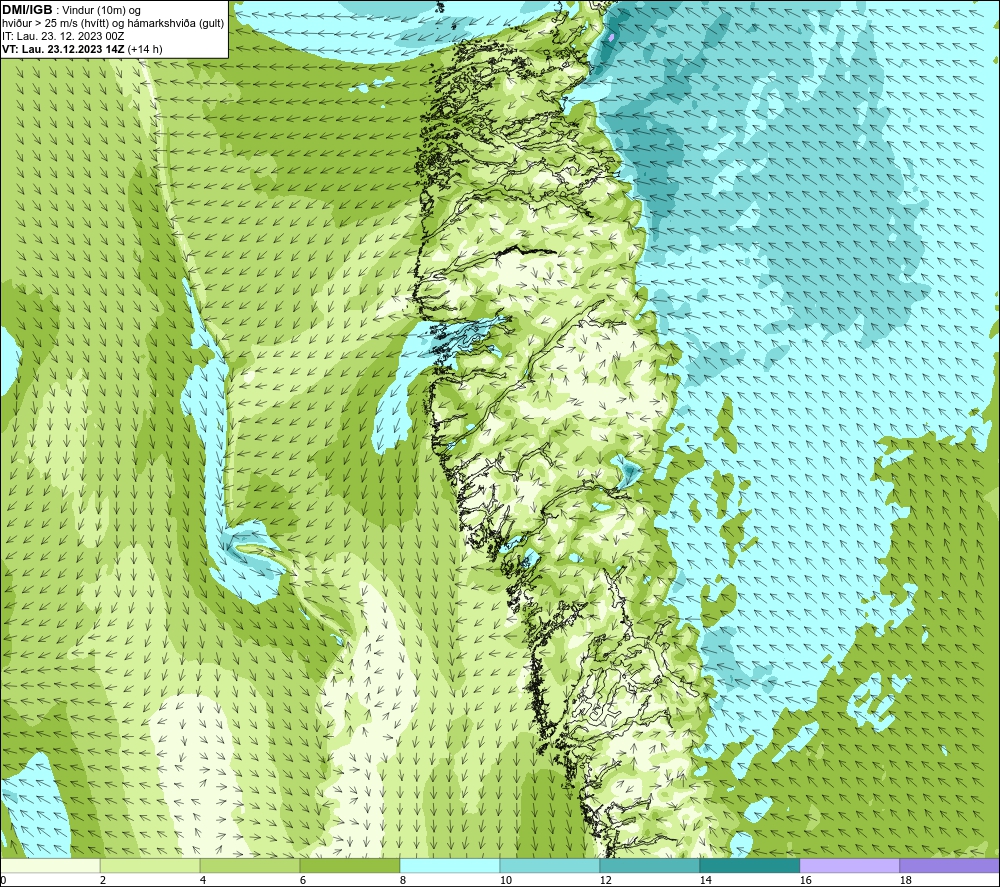The width and height of the screenshot is (1000, 887).
Task: Click the 12–14 m/s teal swatch
Action: (650, 865)
